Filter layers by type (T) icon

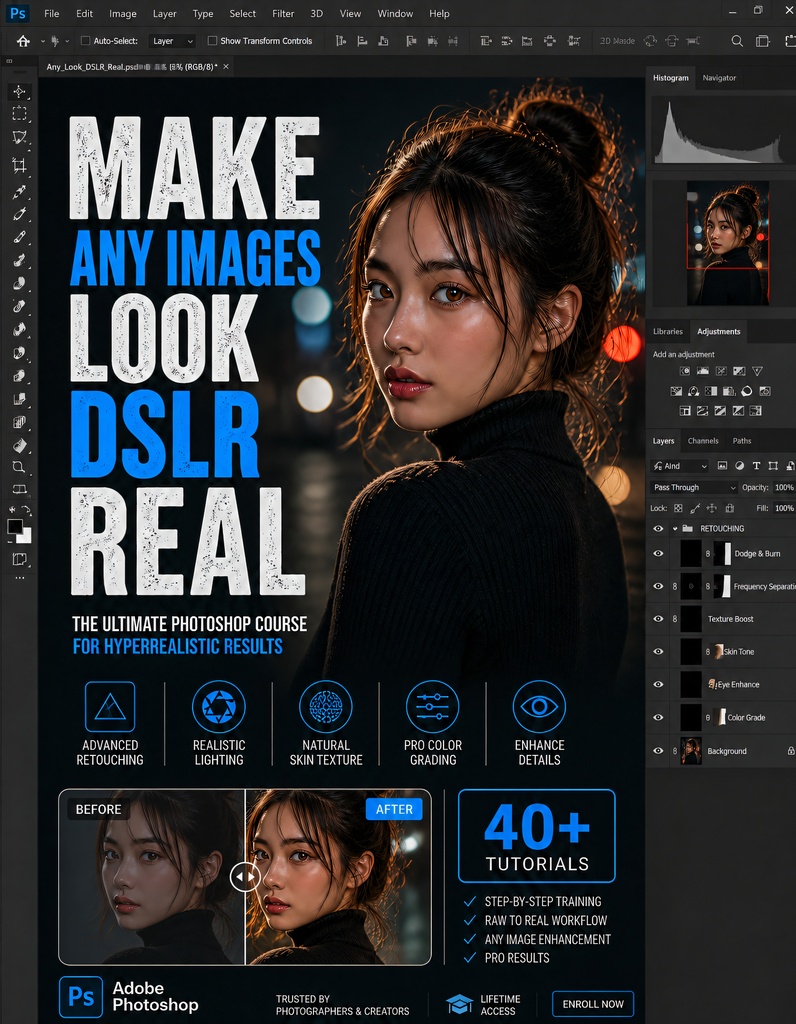[x=756, y=466]
